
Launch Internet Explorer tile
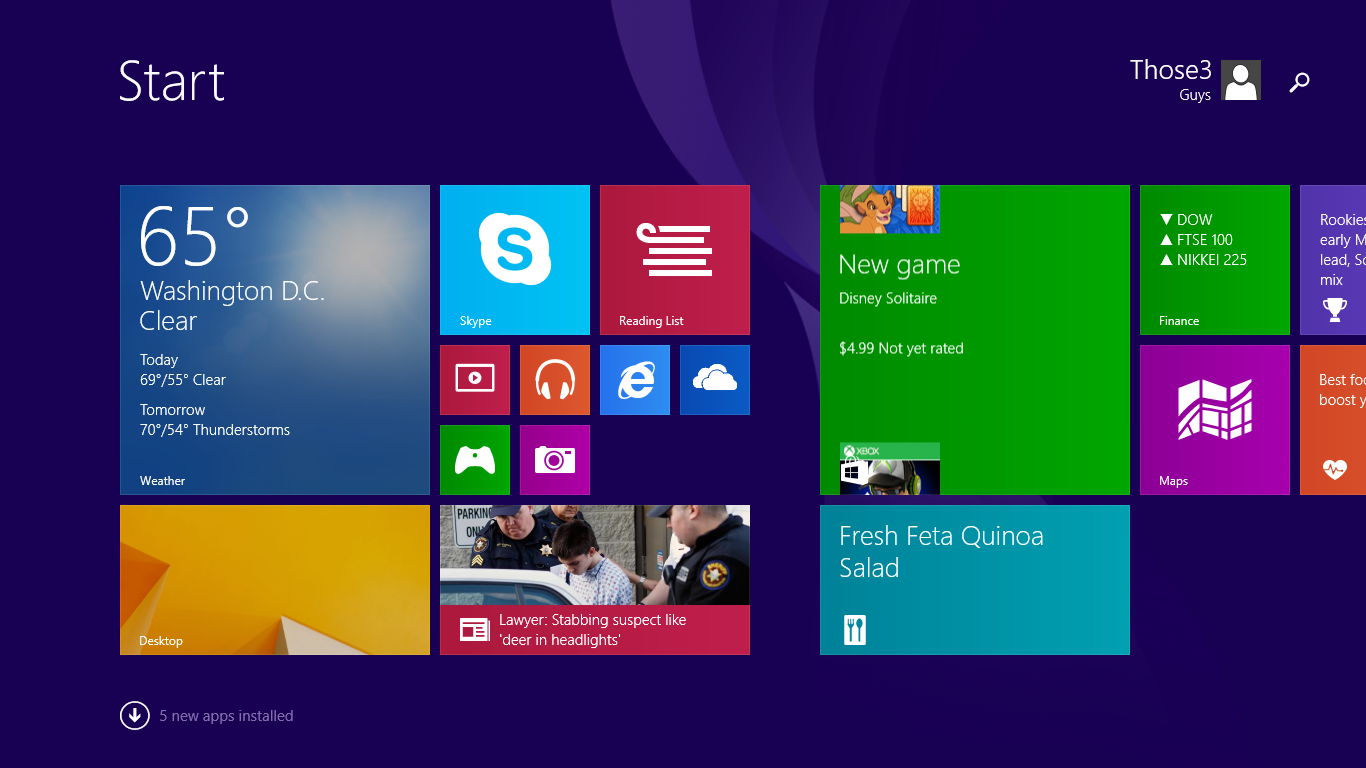[634, 379]
